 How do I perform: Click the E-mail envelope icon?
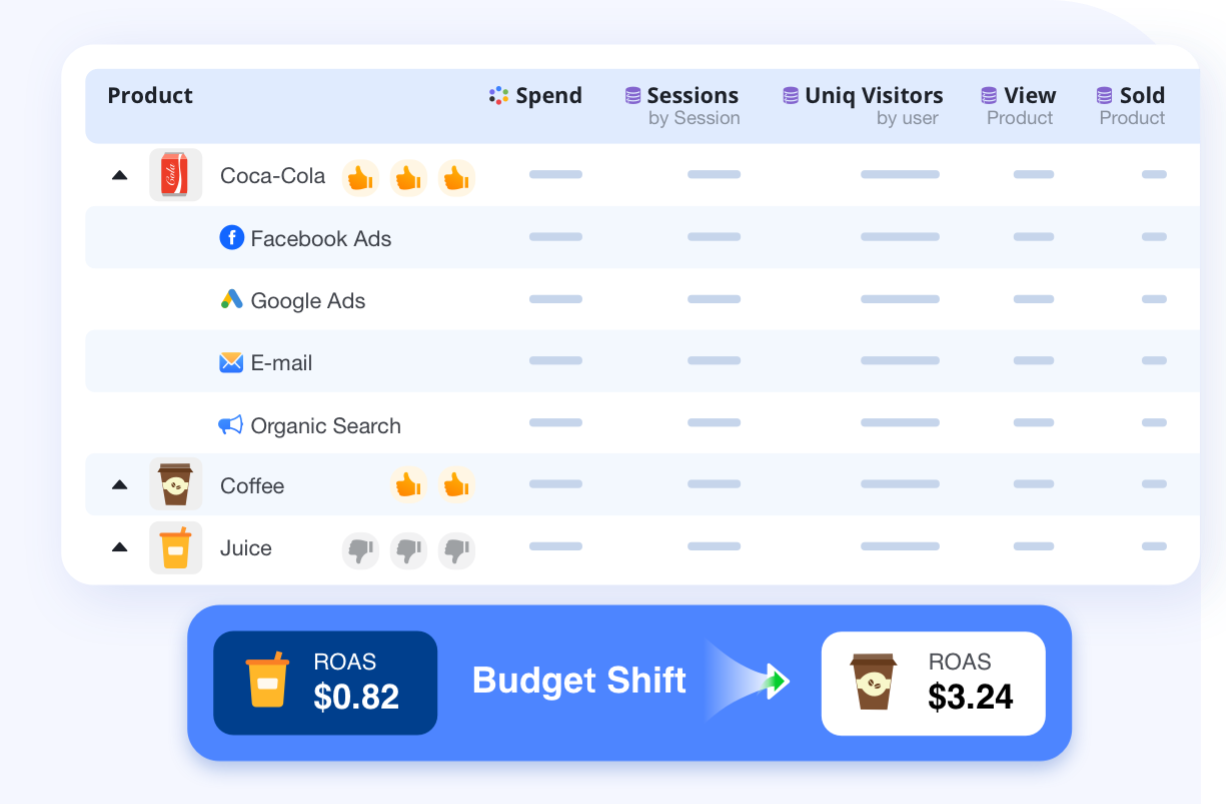click(231, 362)
